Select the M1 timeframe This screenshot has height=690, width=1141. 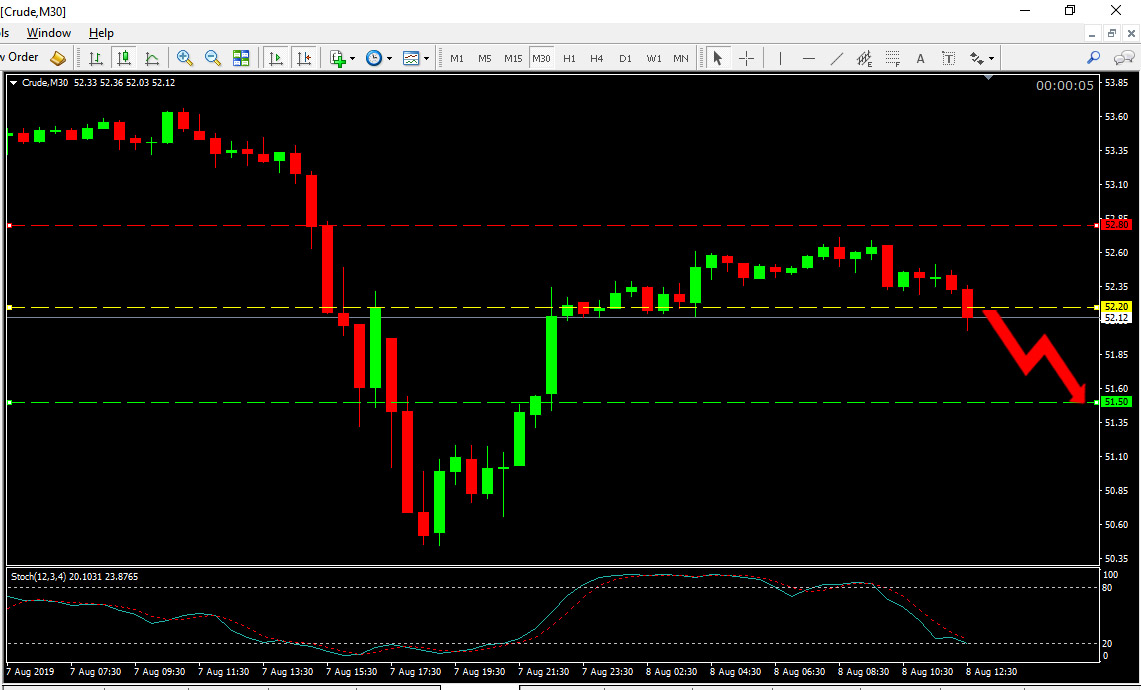tap(457, 58)
